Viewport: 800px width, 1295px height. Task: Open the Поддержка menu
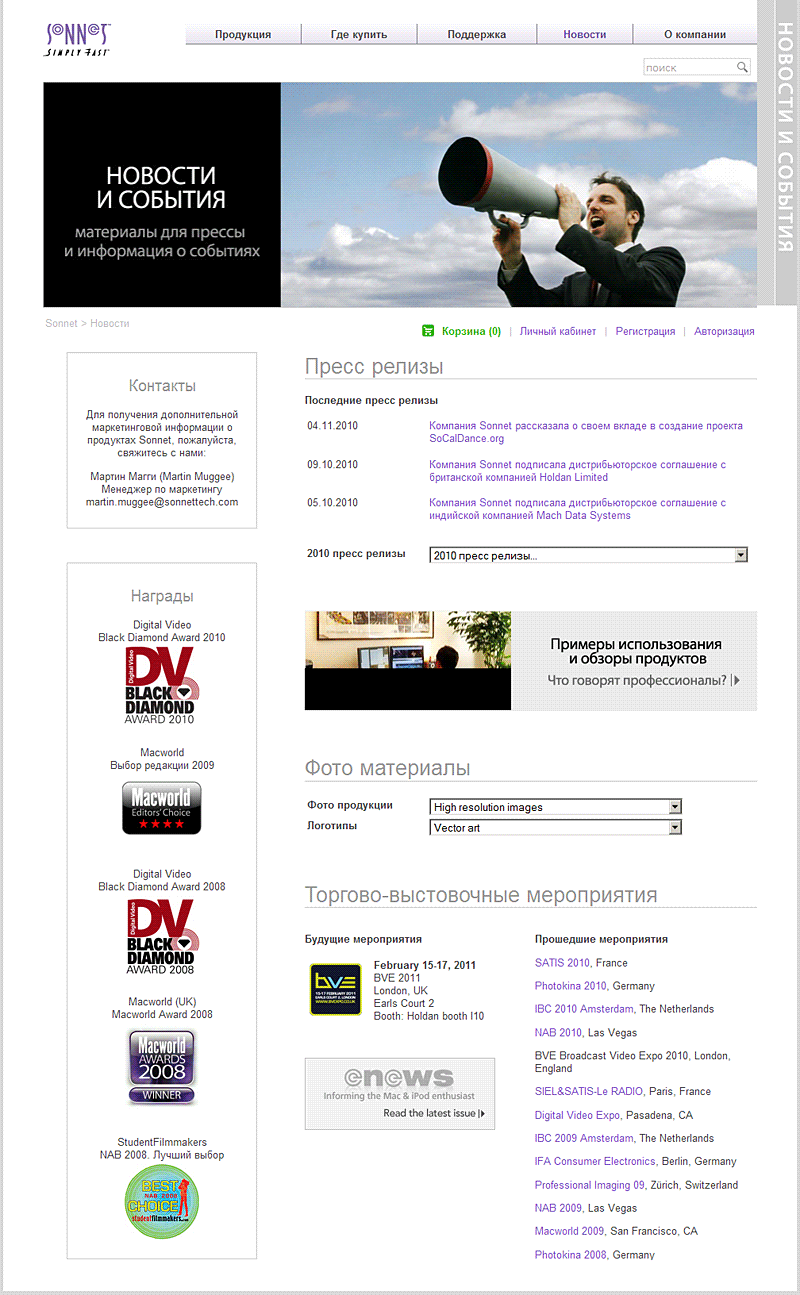pos(477,34)
